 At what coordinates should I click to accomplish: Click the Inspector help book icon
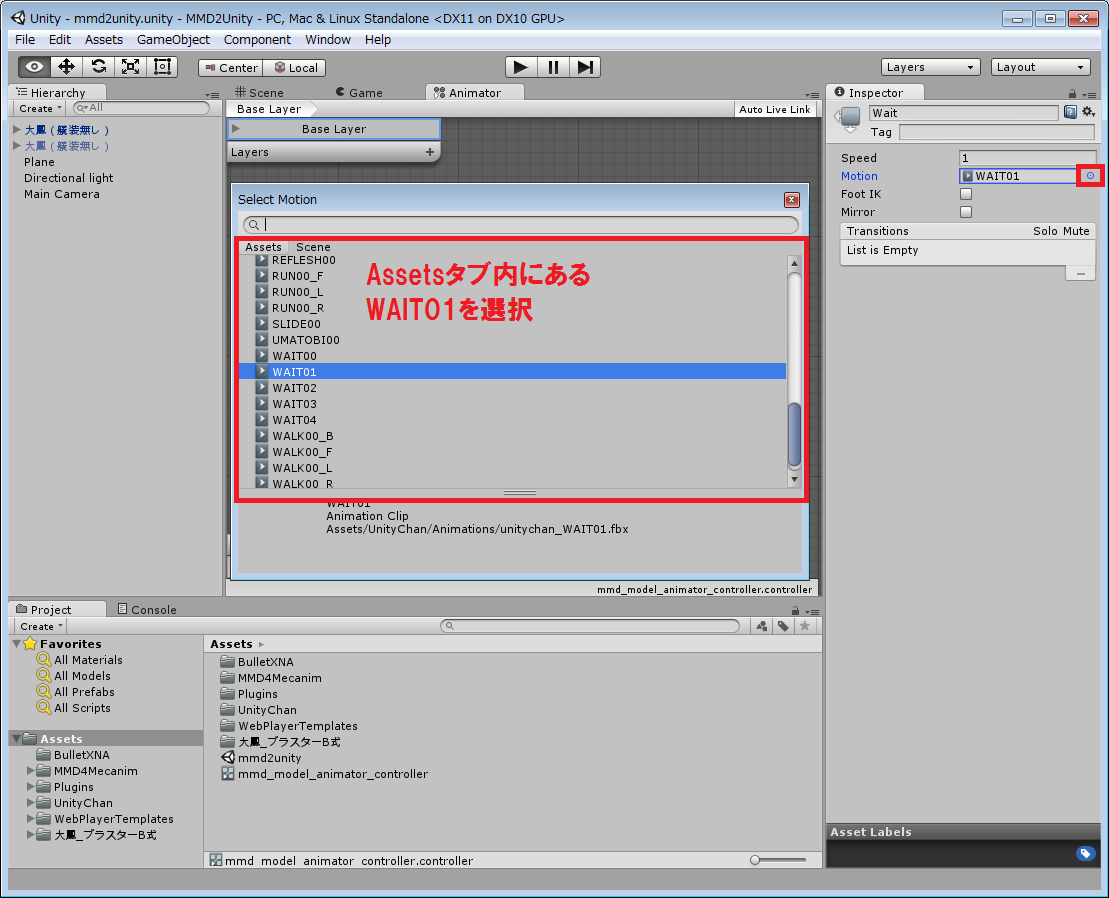1070,112
